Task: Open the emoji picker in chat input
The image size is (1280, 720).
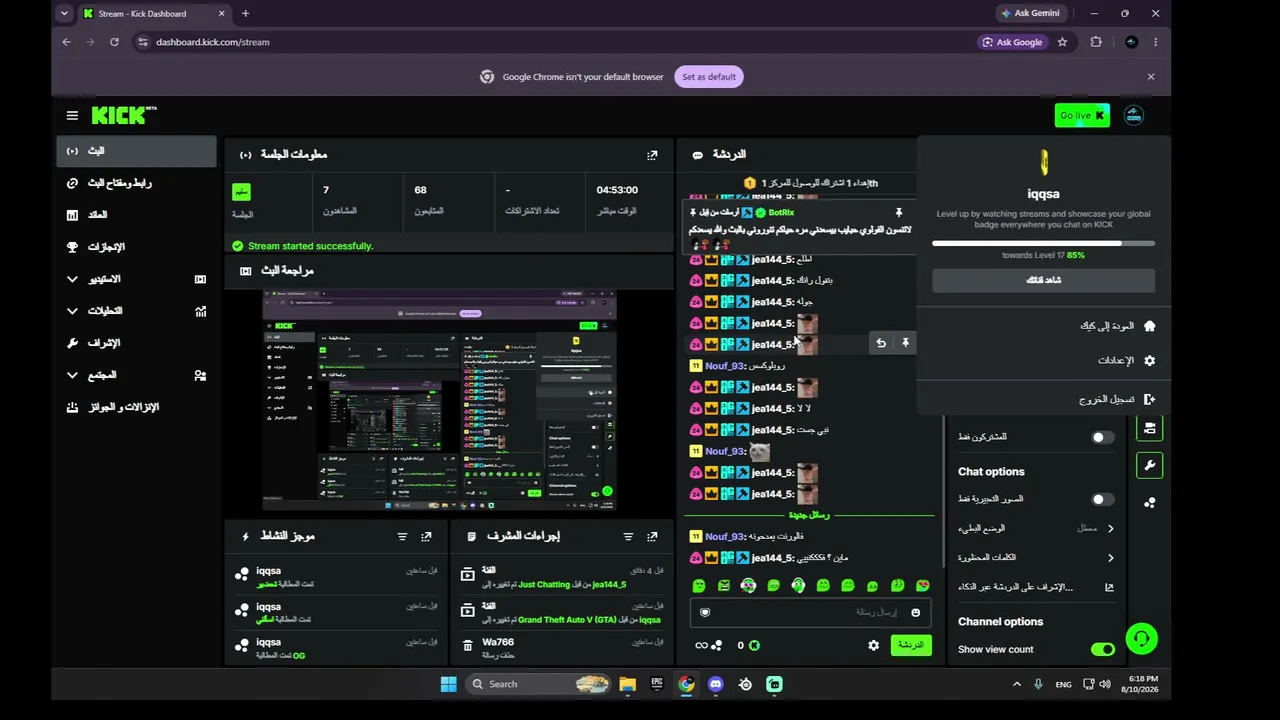Action: point(915,612)
